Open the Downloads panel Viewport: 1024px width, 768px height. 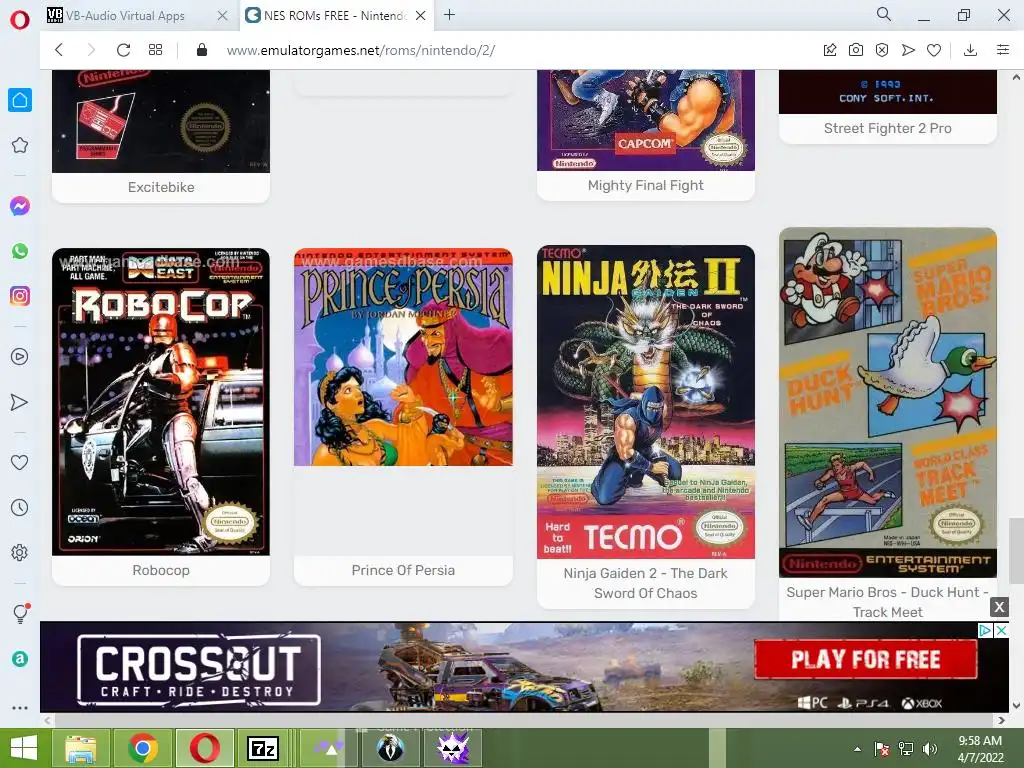coord(970,50)
